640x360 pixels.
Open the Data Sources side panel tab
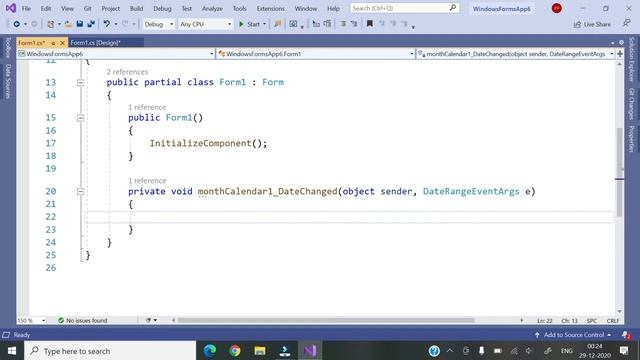(8, 81)
